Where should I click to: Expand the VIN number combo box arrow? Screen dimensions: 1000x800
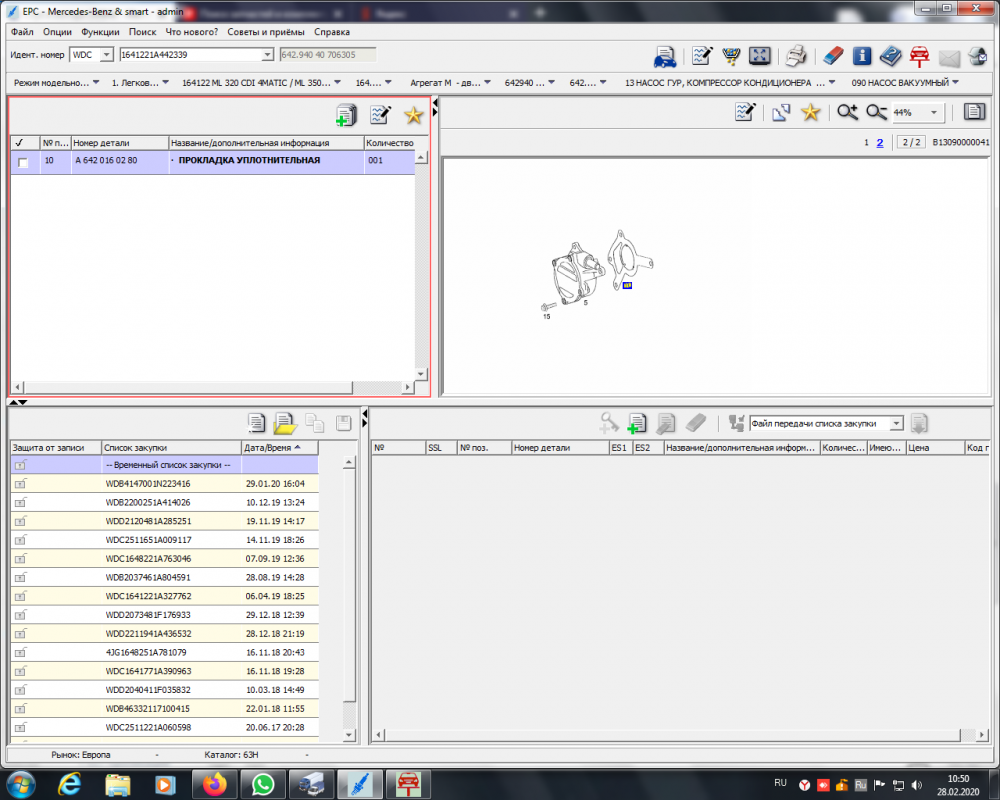click(268, 55)
